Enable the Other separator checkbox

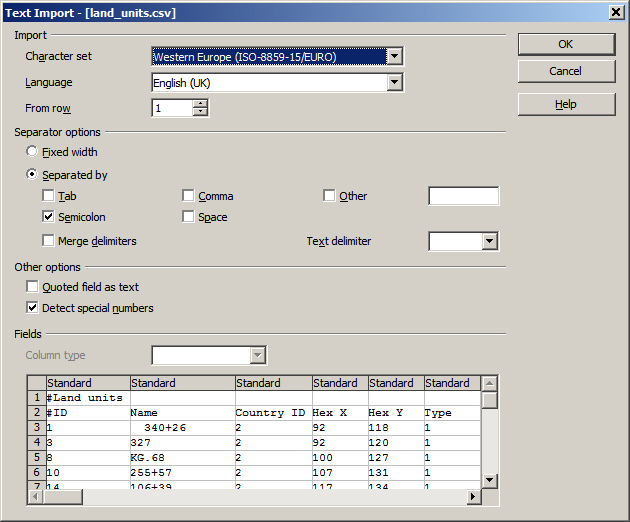pyautogui.click(x=329, y=196)
